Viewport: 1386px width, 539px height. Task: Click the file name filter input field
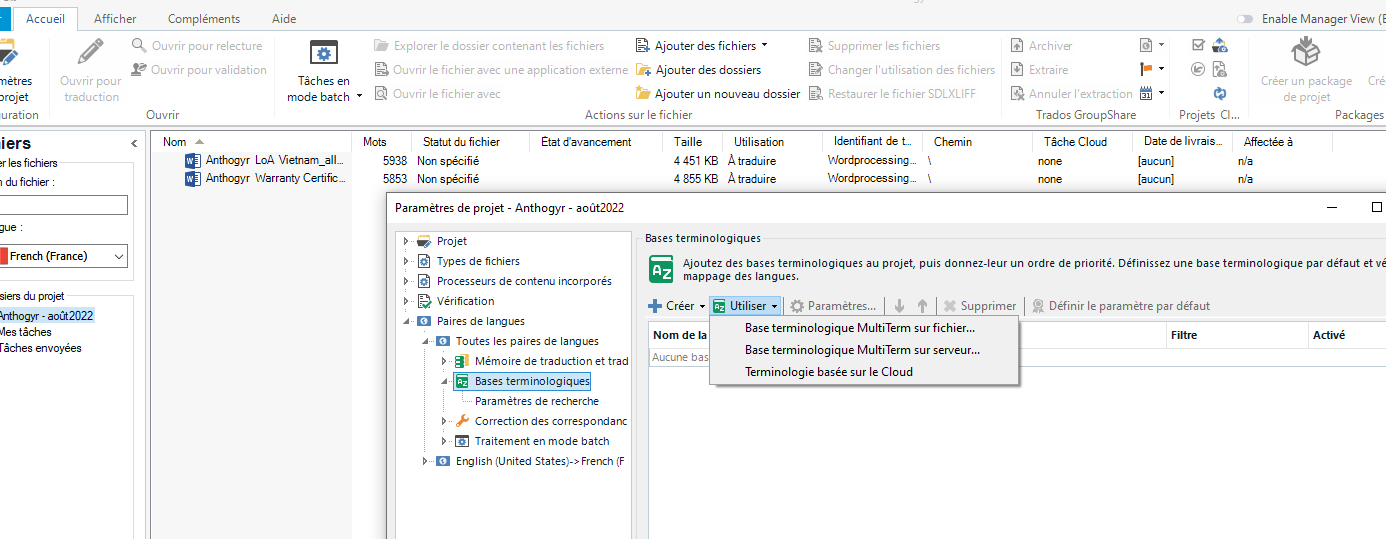click(62, 205)
